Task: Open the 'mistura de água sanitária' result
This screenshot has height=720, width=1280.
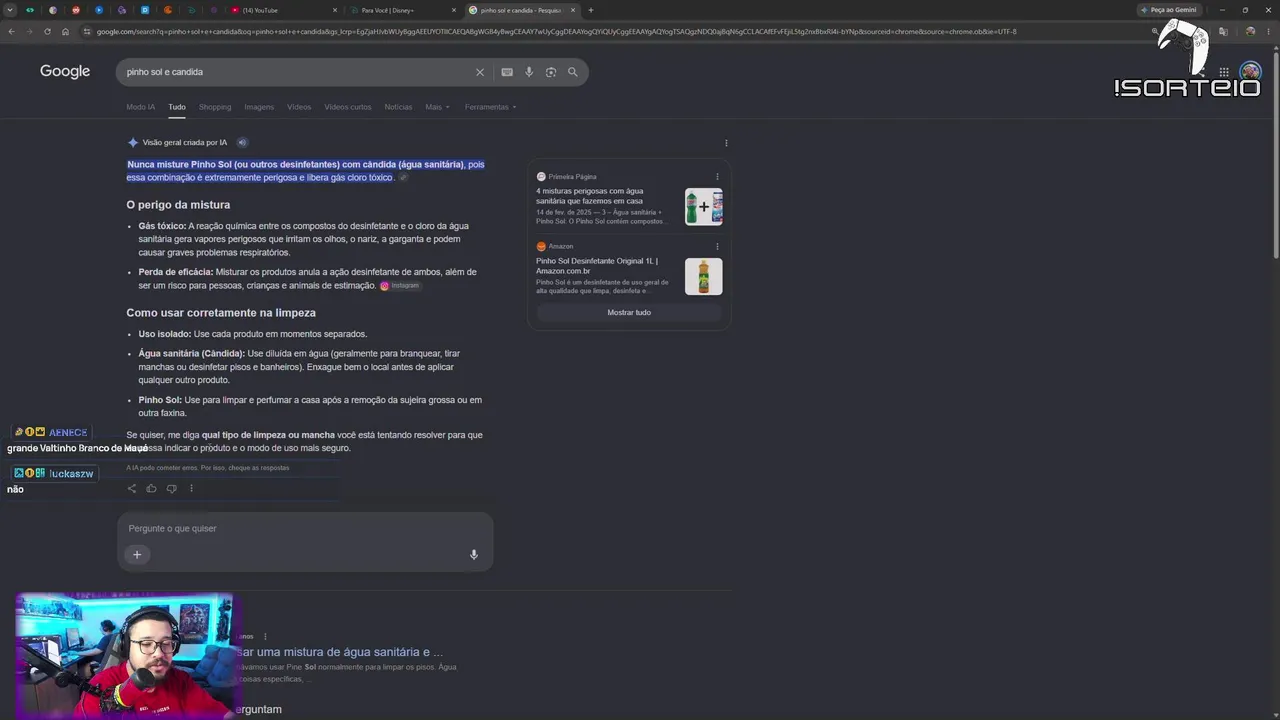Action: click(x=340, y=652)
